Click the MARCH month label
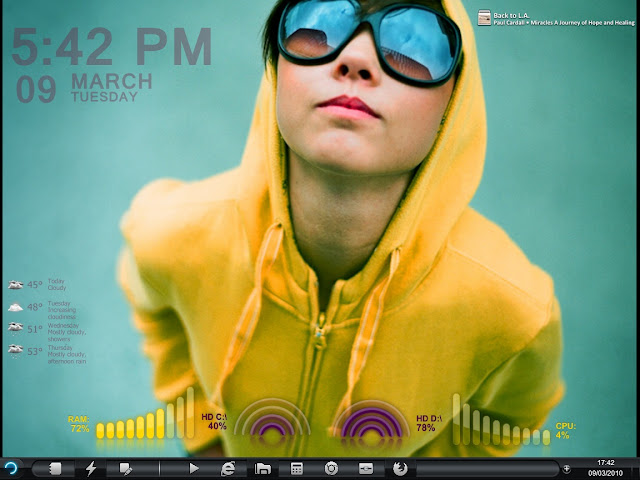The image size is (640, 480). (112, 82)
